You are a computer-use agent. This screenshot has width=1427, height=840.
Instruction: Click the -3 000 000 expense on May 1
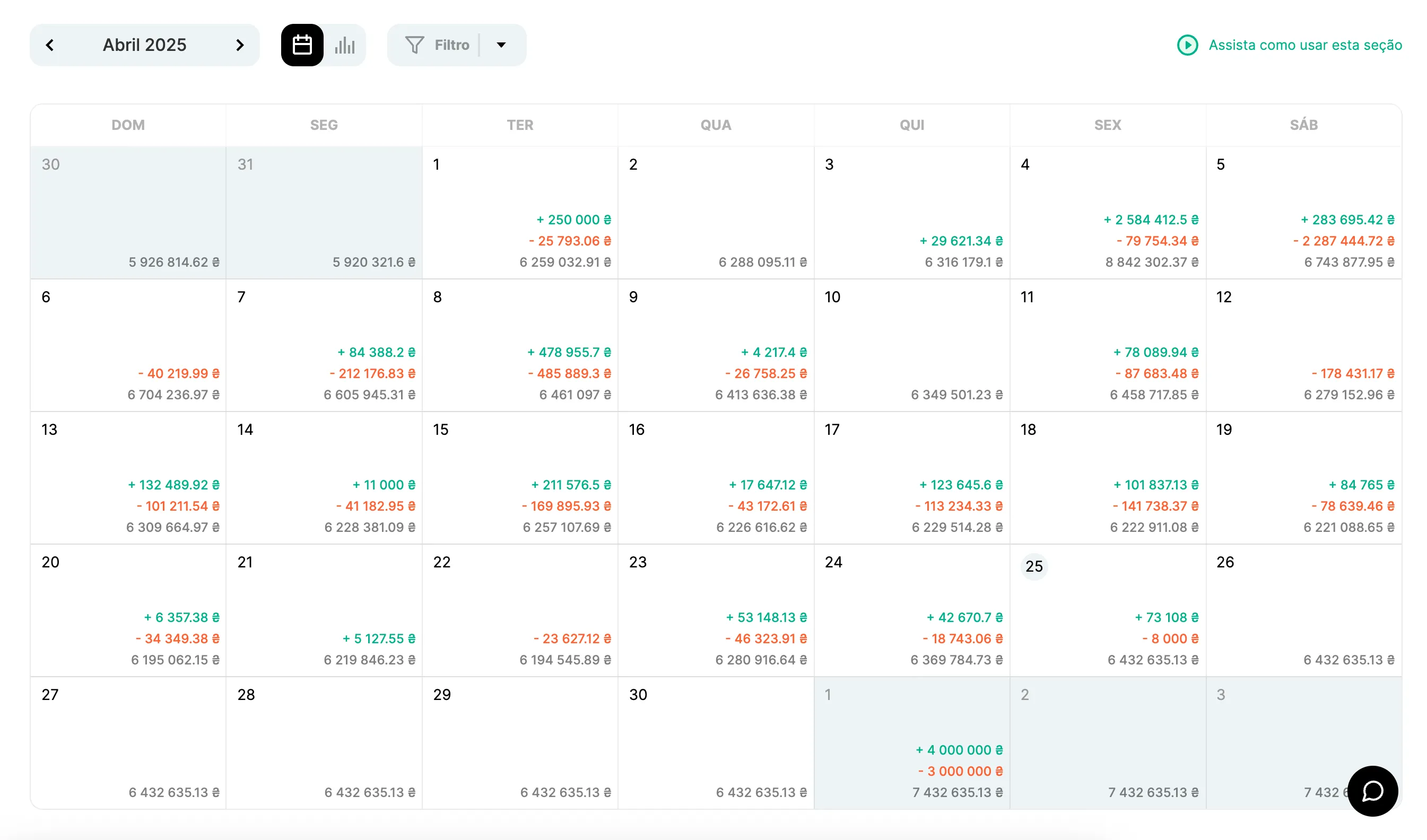point(960,771)
